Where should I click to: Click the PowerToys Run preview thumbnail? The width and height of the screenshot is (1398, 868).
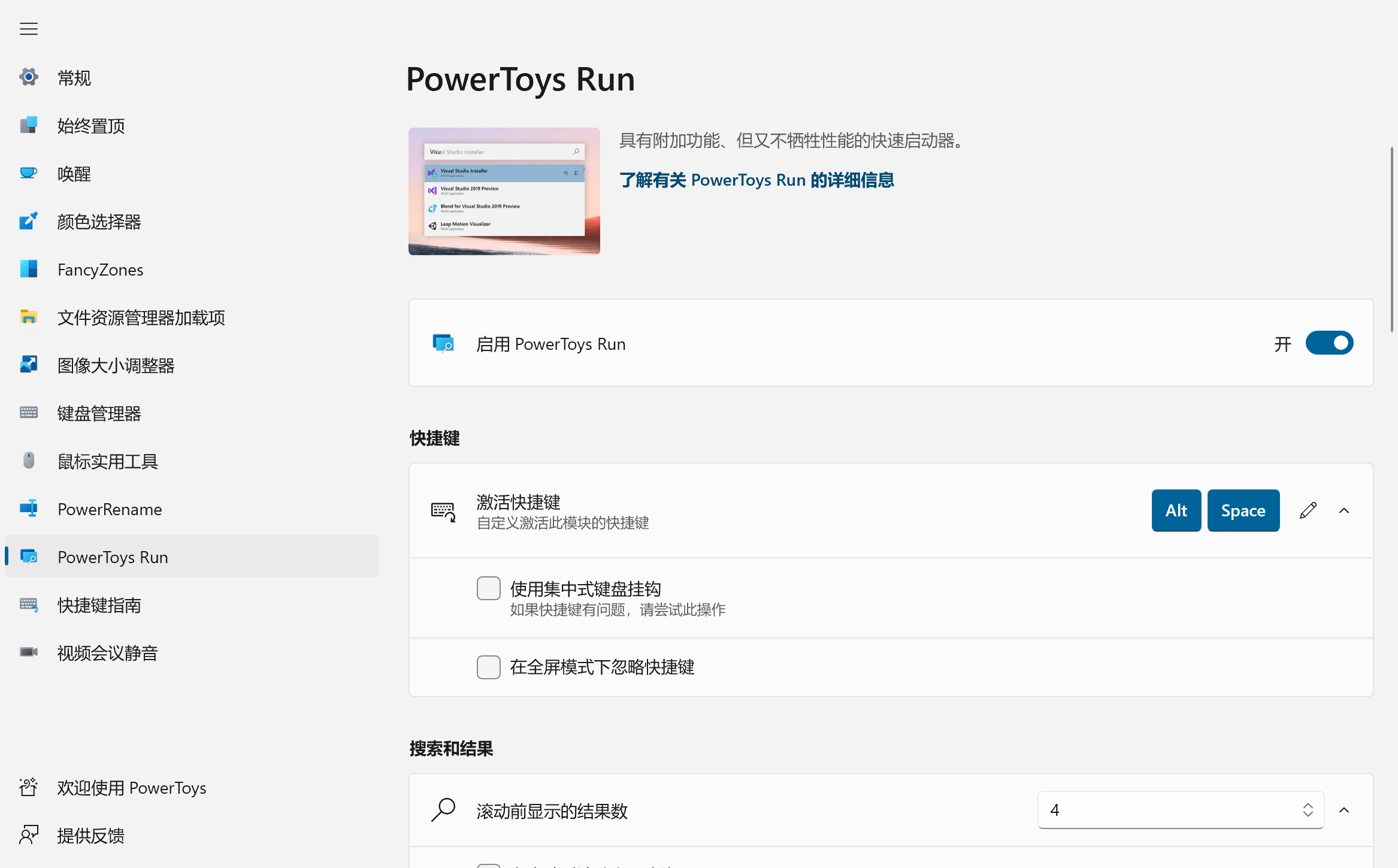504,191
